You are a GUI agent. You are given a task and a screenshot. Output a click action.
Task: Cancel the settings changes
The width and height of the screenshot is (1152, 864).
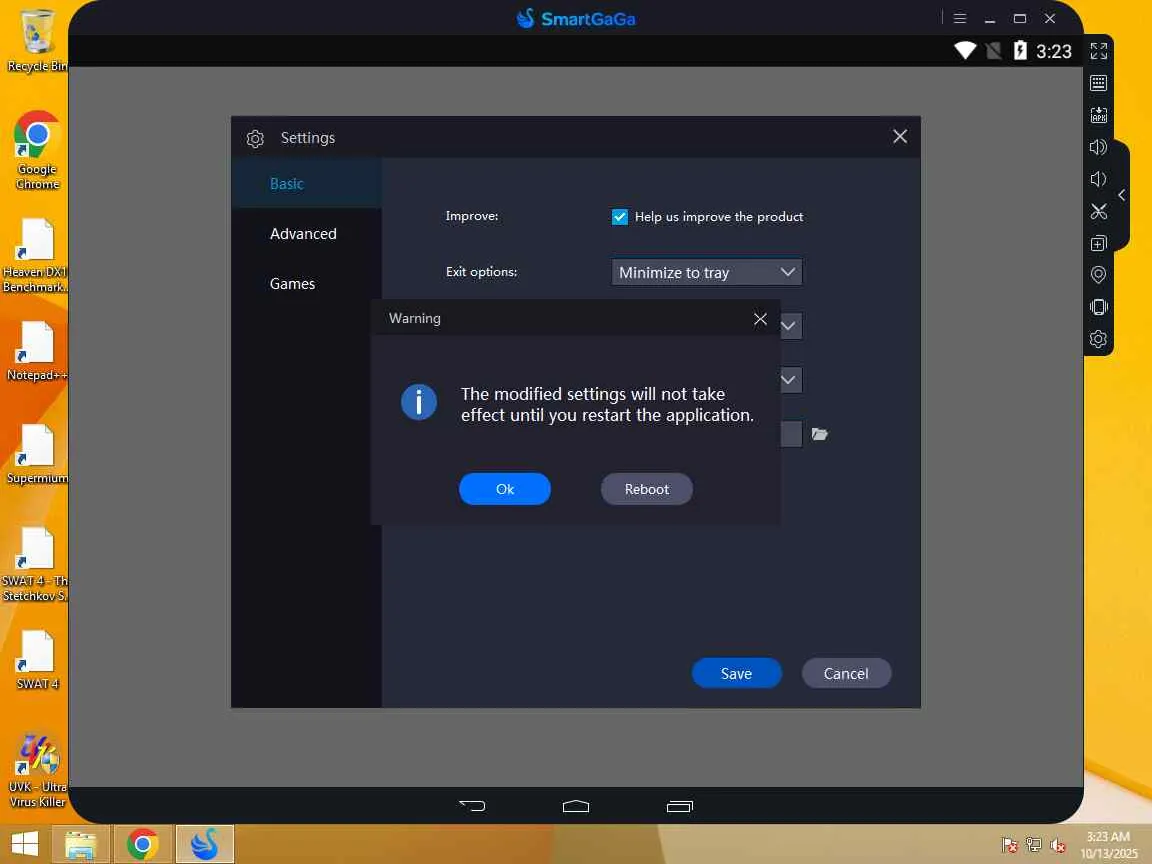(x=846, y=674)
